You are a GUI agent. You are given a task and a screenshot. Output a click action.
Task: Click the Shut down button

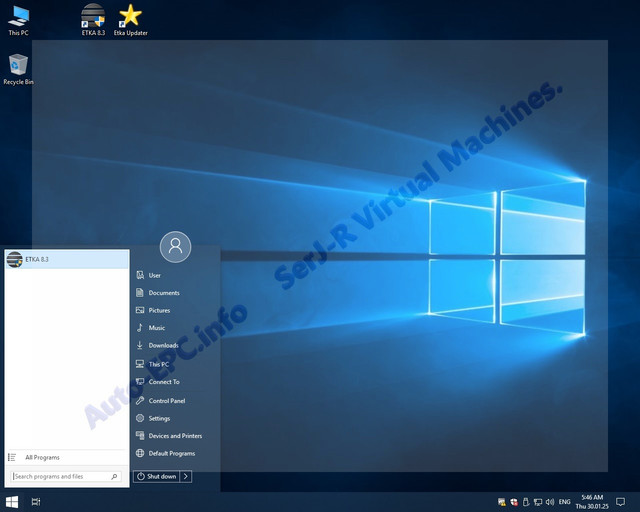(156, 476)
